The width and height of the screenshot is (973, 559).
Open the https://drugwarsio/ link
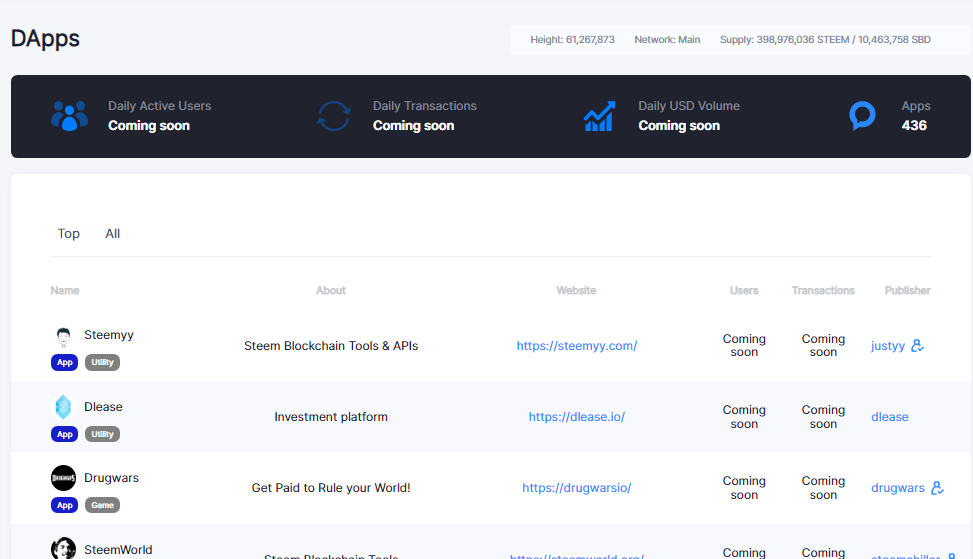(x=576, y=488)
